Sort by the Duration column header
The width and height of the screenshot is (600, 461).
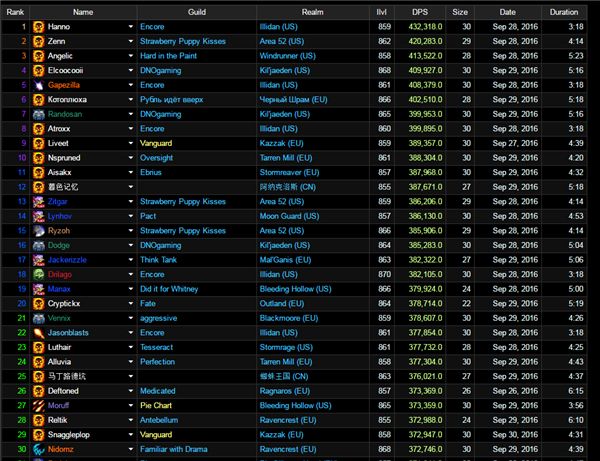pyautogui.click(x=564, y=12)
